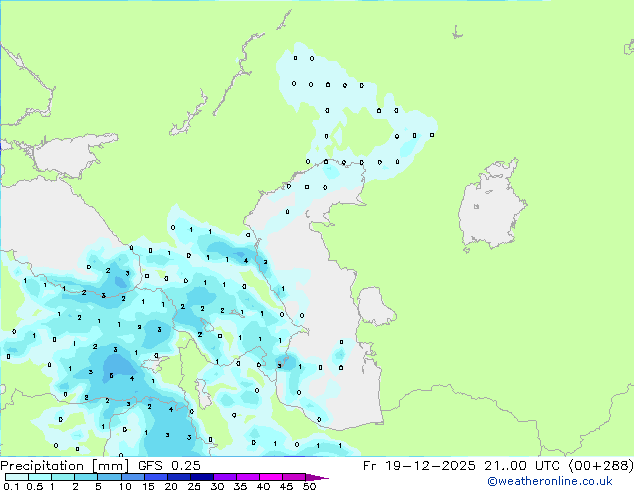Click the 30–35 mm purple swatch

224,477
